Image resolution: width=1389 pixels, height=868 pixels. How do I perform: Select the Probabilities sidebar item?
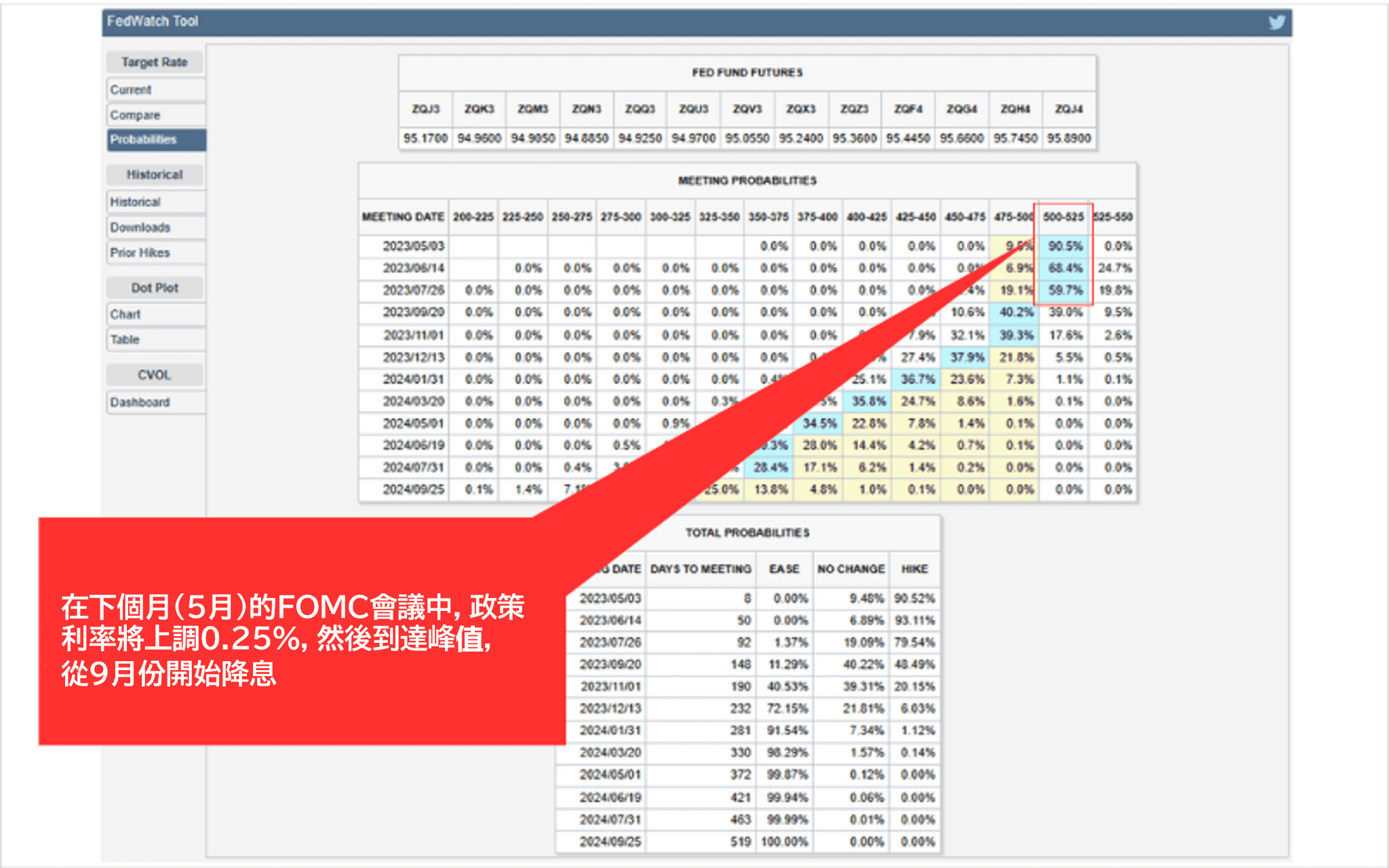pos(155,140)
